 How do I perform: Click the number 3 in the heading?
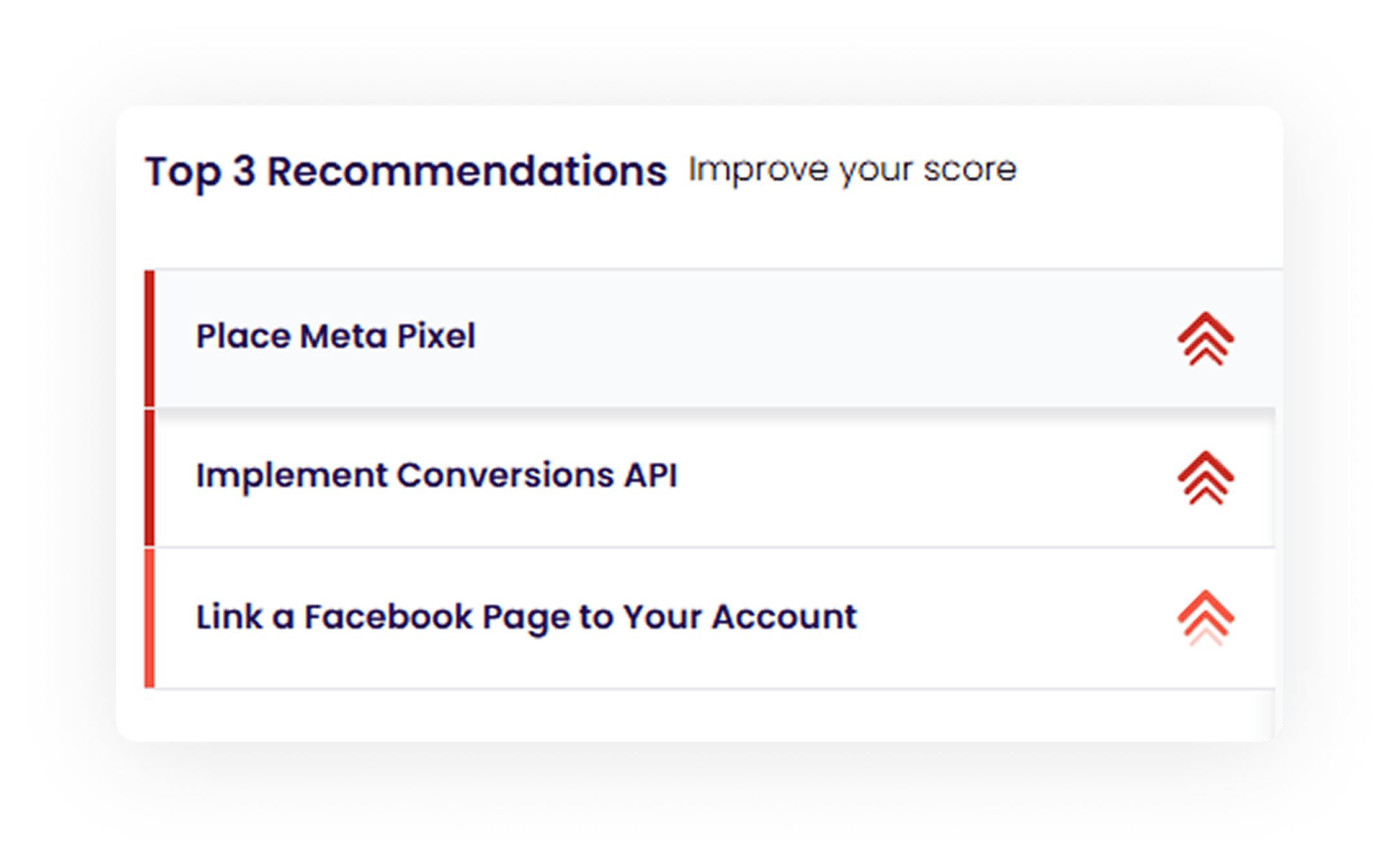tap(244, 172)
